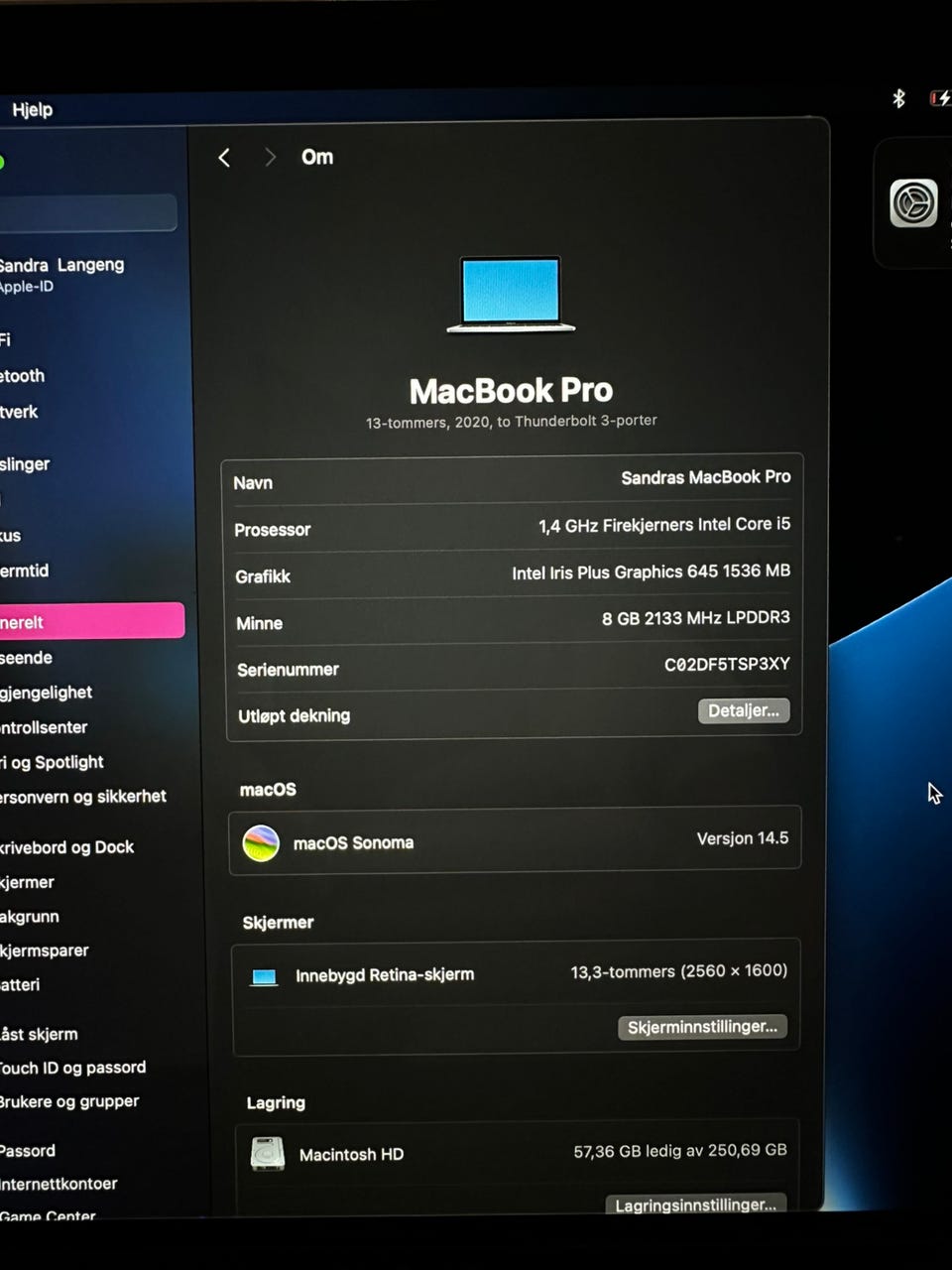Go back with the left chevron

[224, 158]
